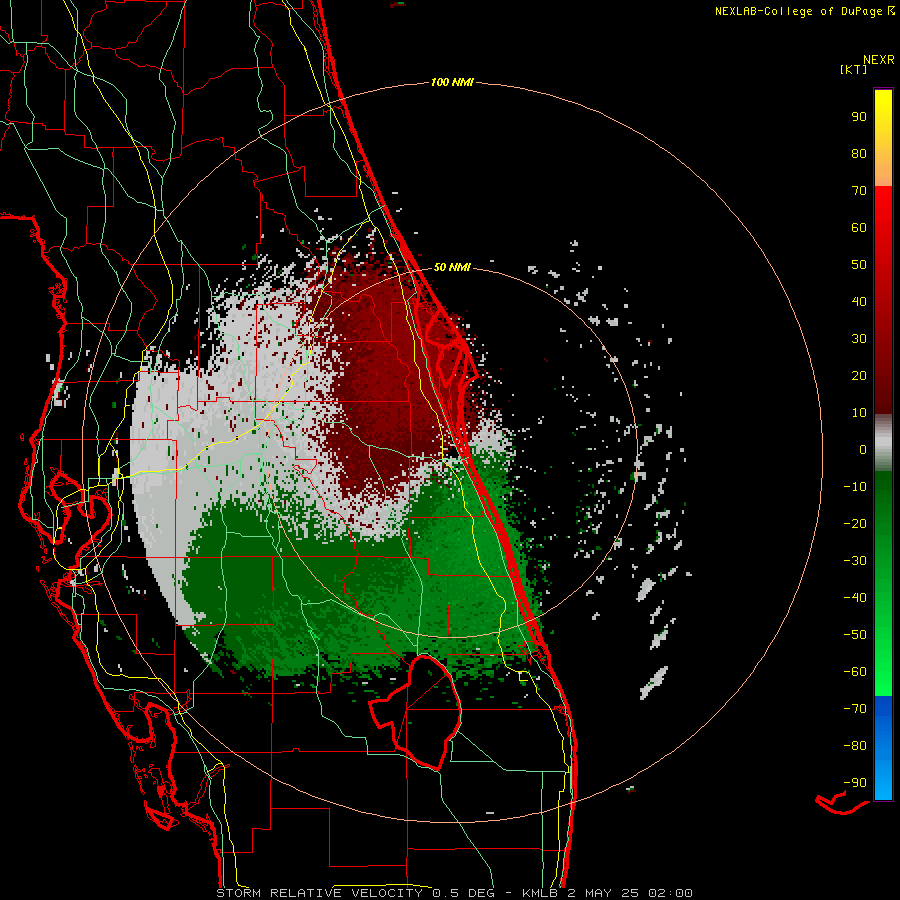900x900 pixels.
Task: Click the 50 value on velocity scale
Action: coord(859,265)
